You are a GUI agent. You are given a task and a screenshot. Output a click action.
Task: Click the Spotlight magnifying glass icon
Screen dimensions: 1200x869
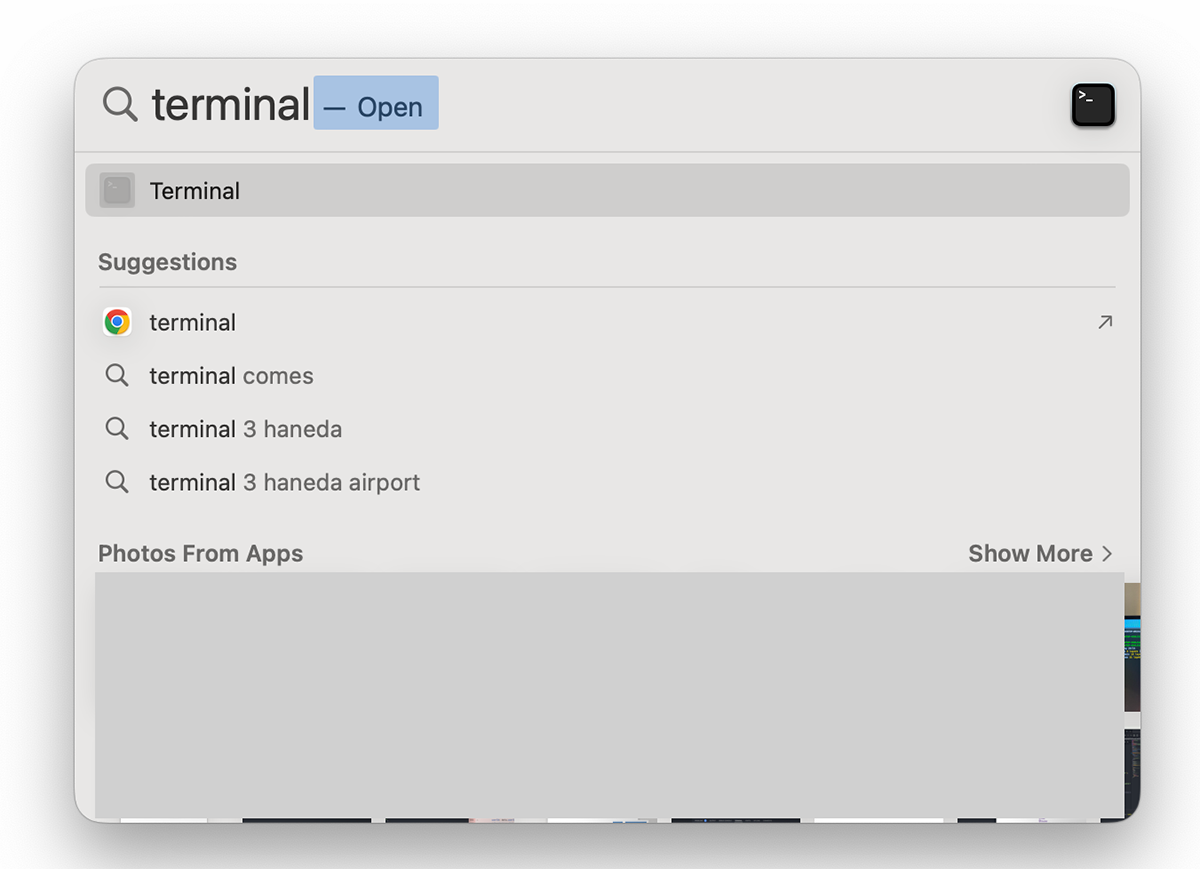coord(120,104)
